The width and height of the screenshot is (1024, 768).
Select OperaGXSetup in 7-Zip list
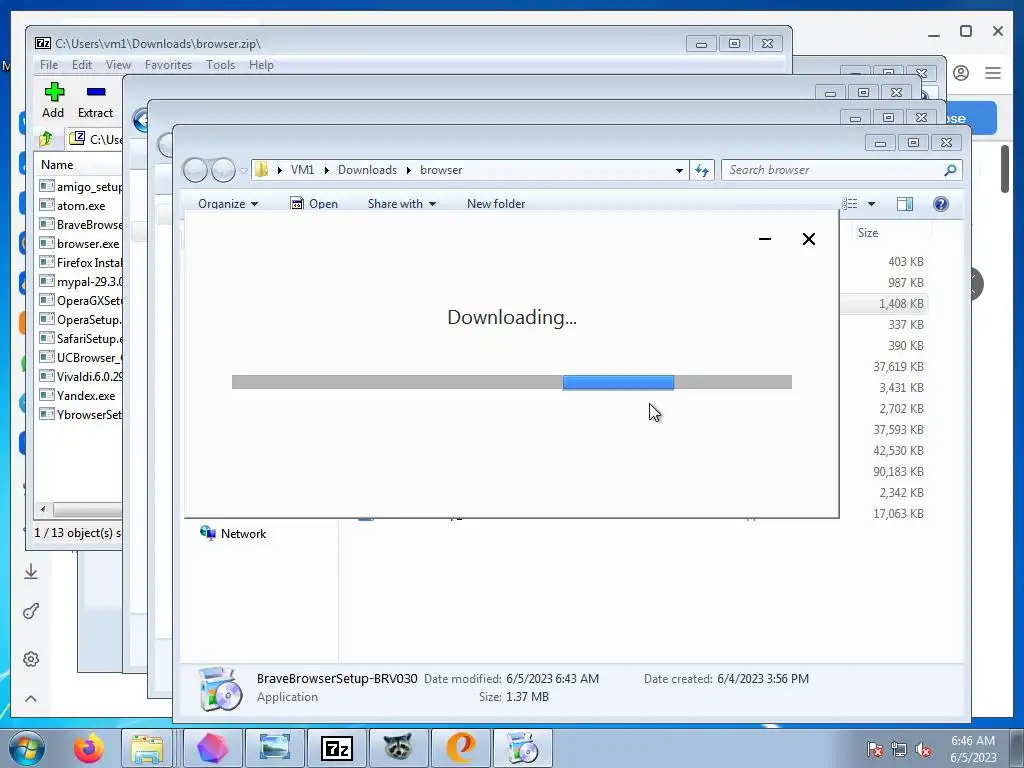pos(81,300)
